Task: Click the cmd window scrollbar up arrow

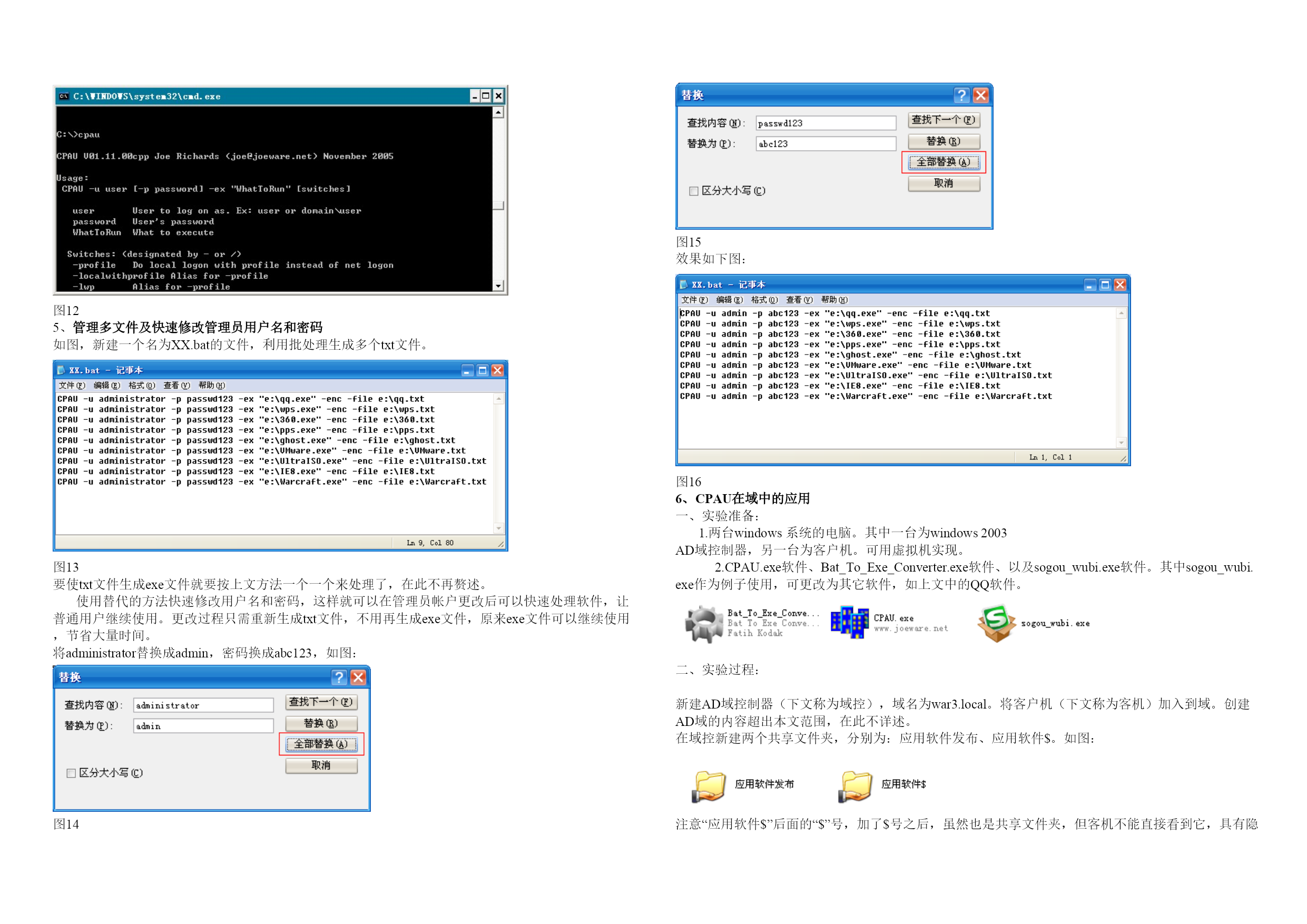Action: click(498, 112)
